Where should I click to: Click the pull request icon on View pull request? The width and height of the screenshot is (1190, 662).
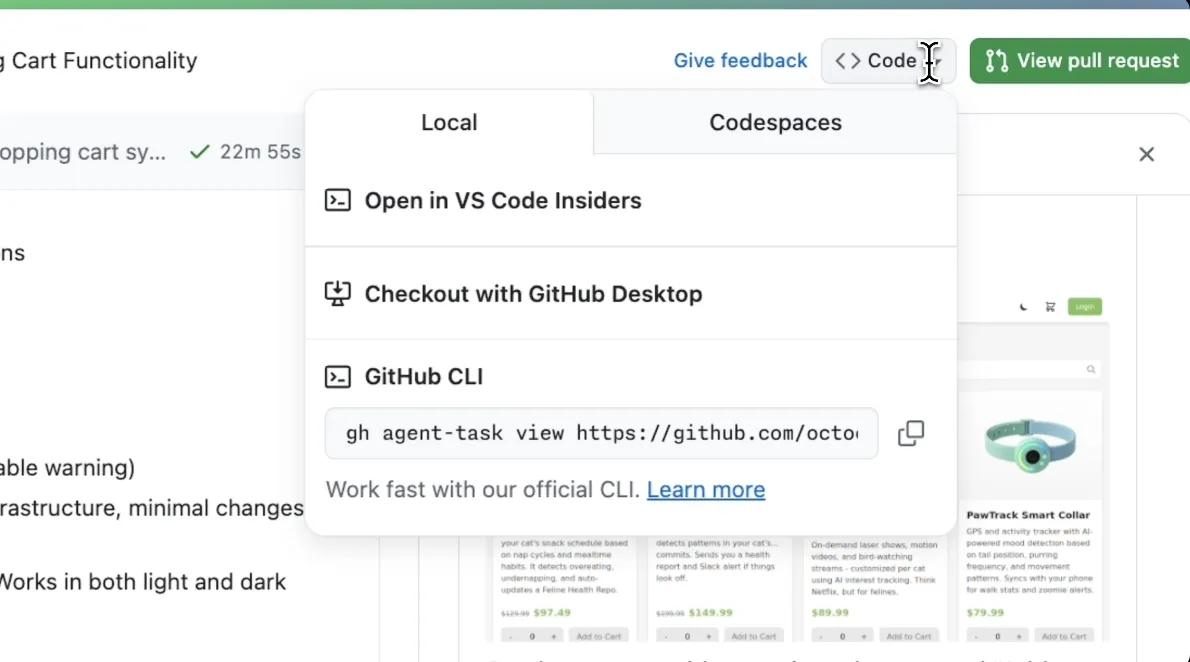click(996, 61)
